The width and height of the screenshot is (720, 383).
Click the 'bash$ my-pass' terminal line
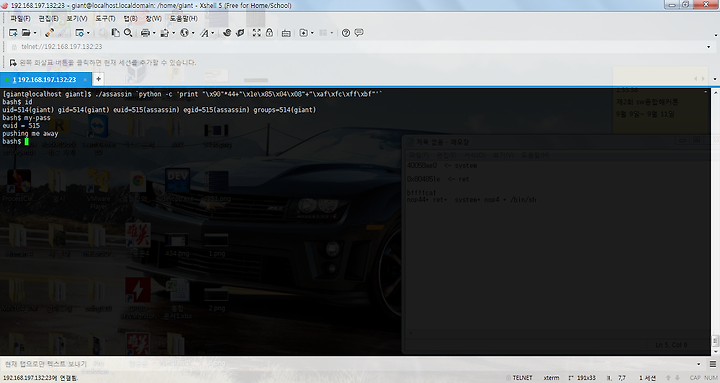tap(26, 118)
